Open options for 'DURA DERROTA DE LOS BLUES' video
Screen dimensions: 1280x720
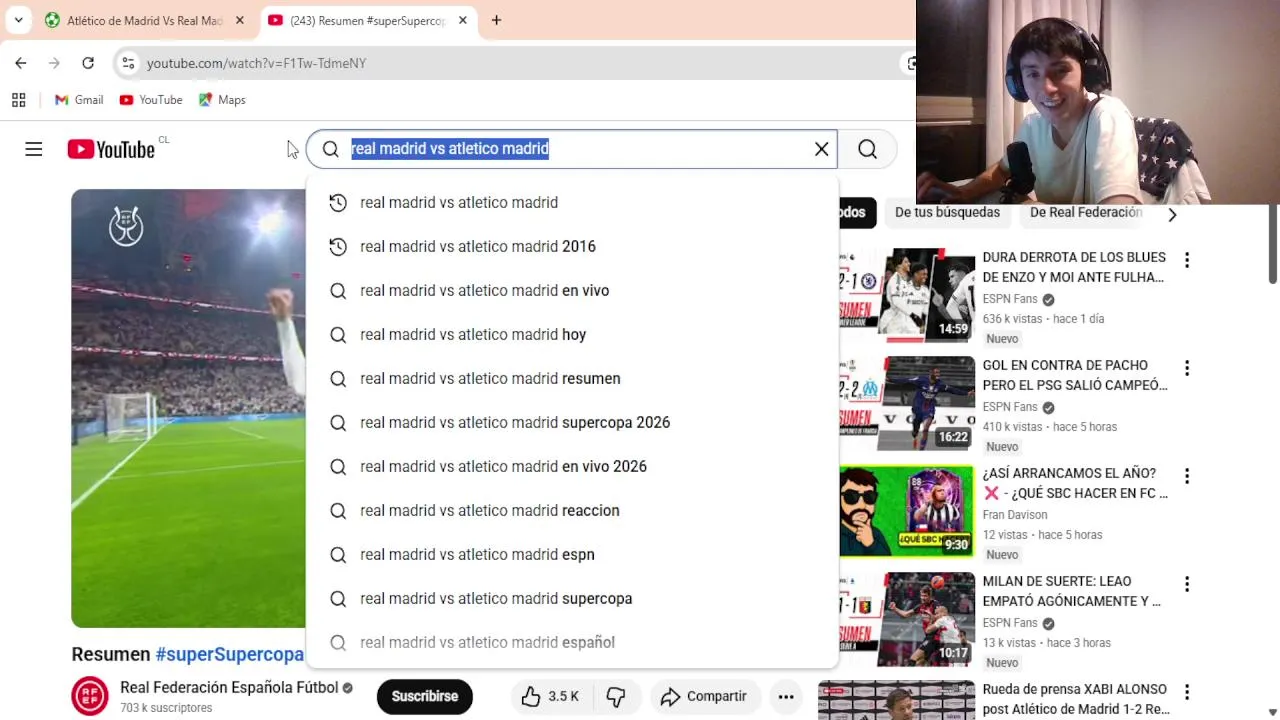pos(1187,260)
